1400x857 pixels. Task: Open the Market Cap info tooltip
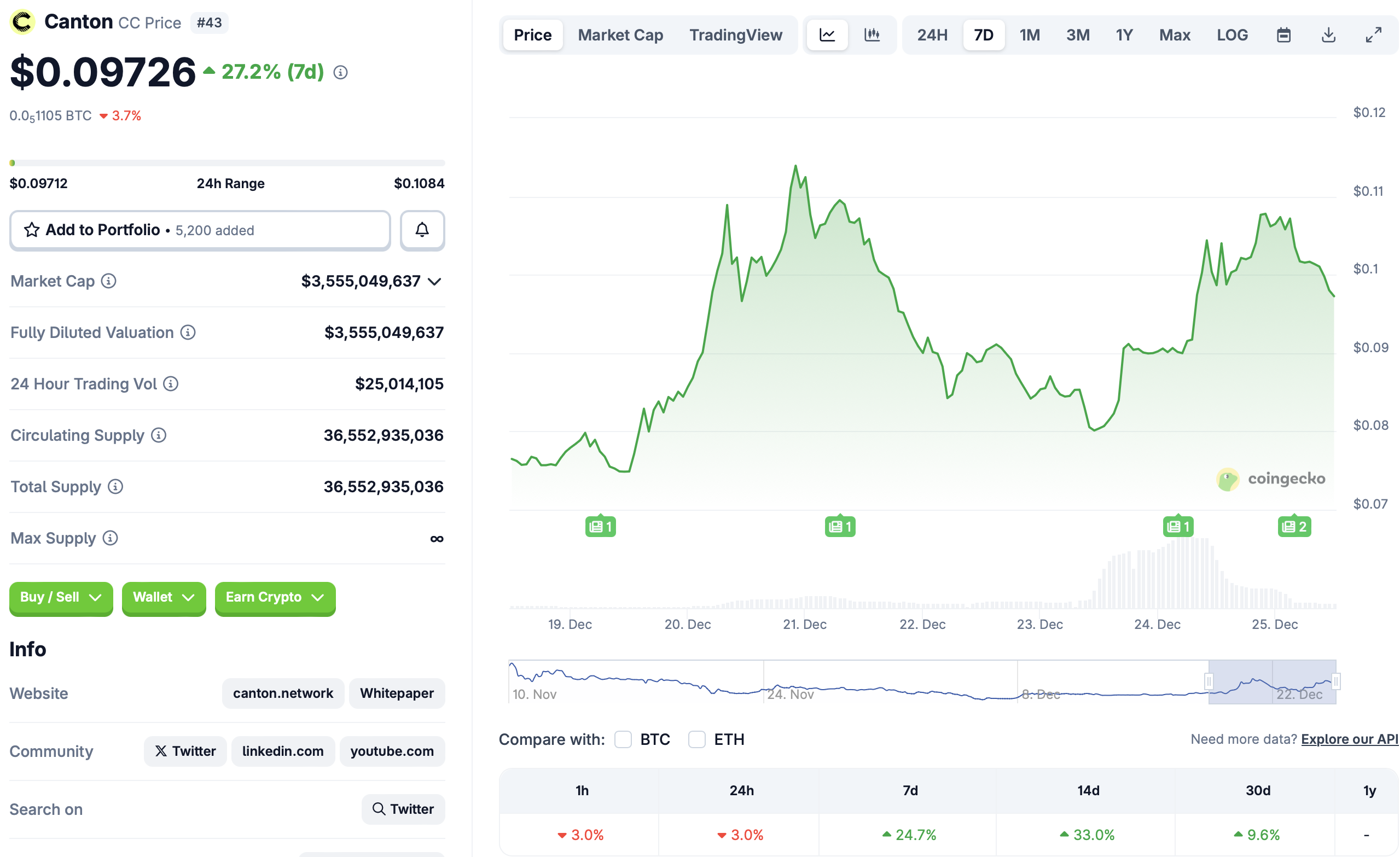click(108, 281)
